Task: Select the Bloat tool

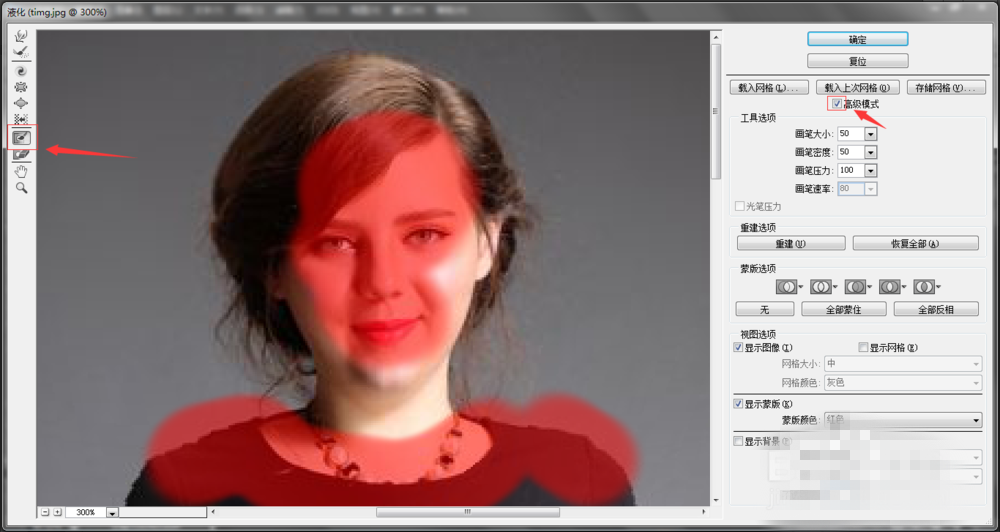Action: point(20,103)
